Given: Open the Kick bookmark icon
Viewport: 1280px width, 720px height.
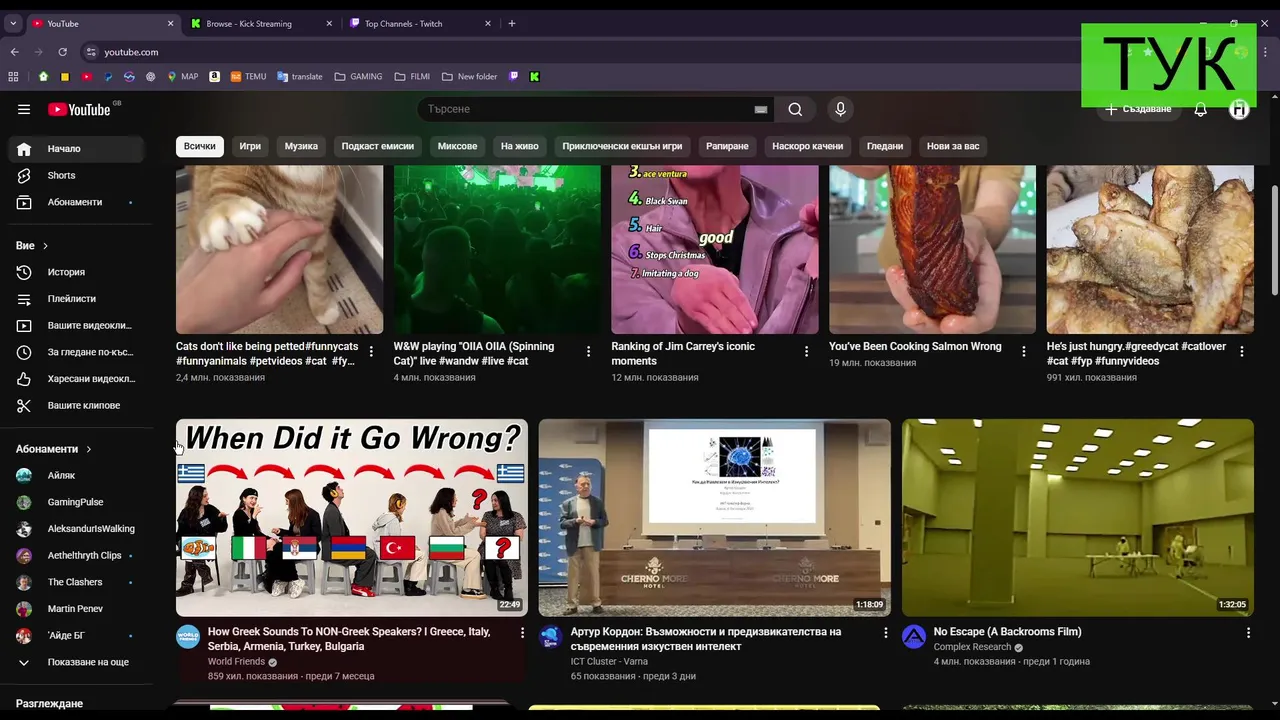Looking at the screenshot, I should click(x=535, y=76).
